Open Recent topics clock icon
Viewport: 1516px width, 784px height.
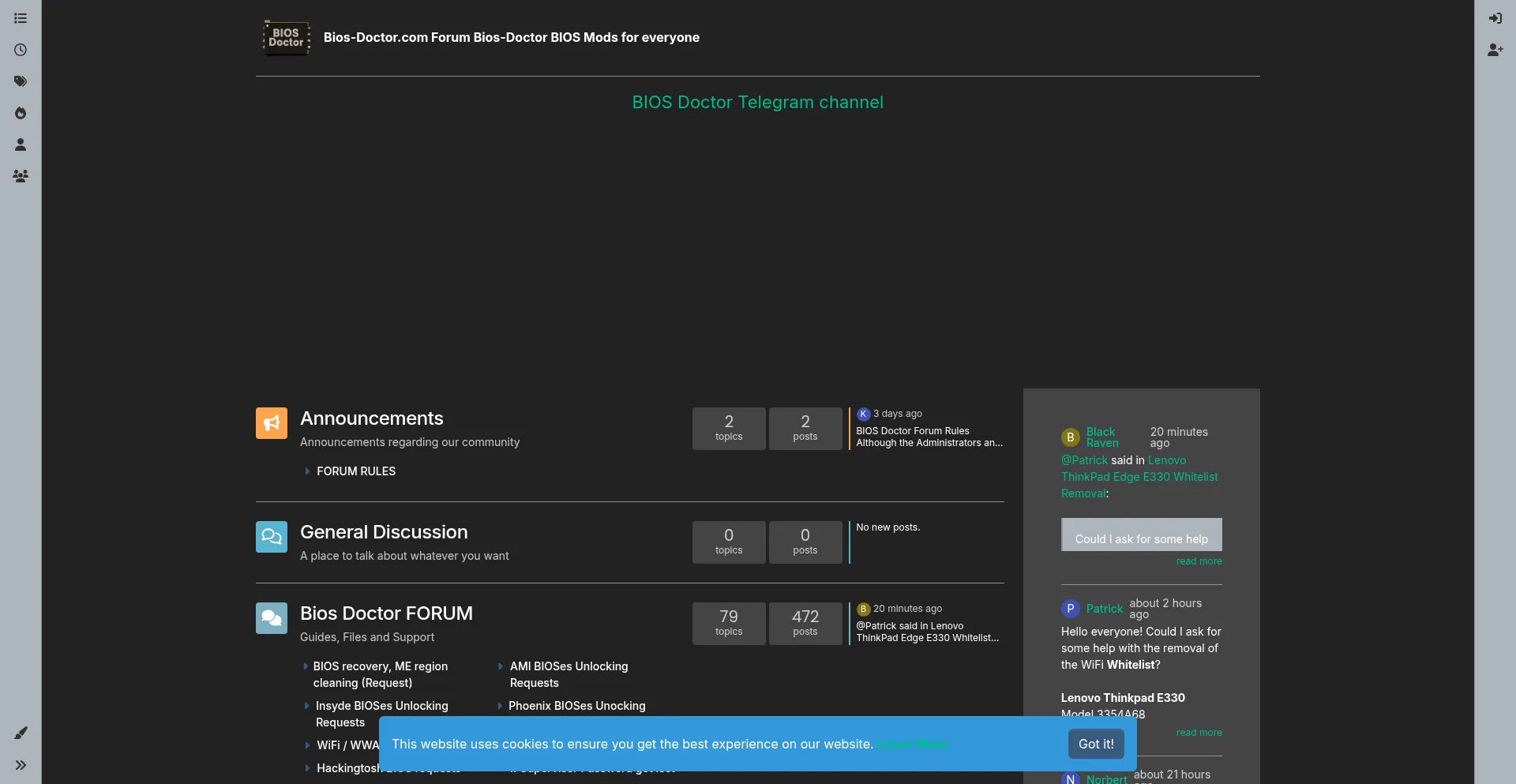tap(21, 50)
